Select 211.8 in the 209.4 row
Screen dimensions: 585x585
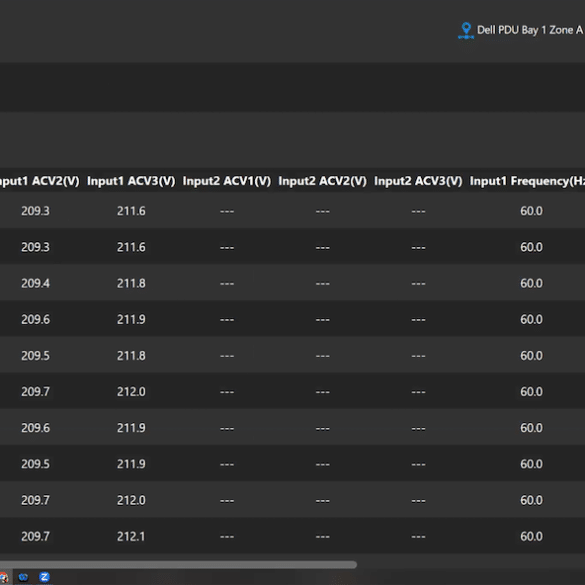coord(131,284)
